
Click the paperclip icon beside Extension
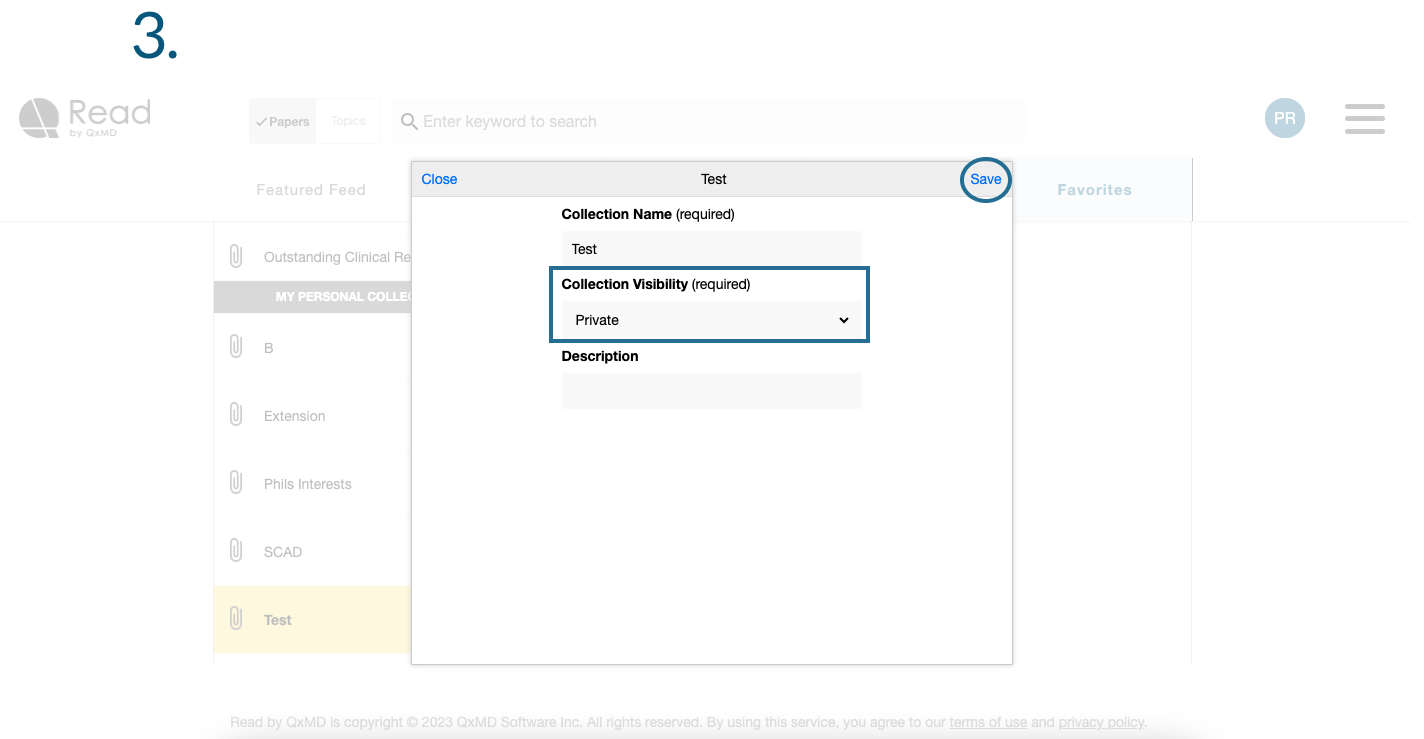(236, 415)
